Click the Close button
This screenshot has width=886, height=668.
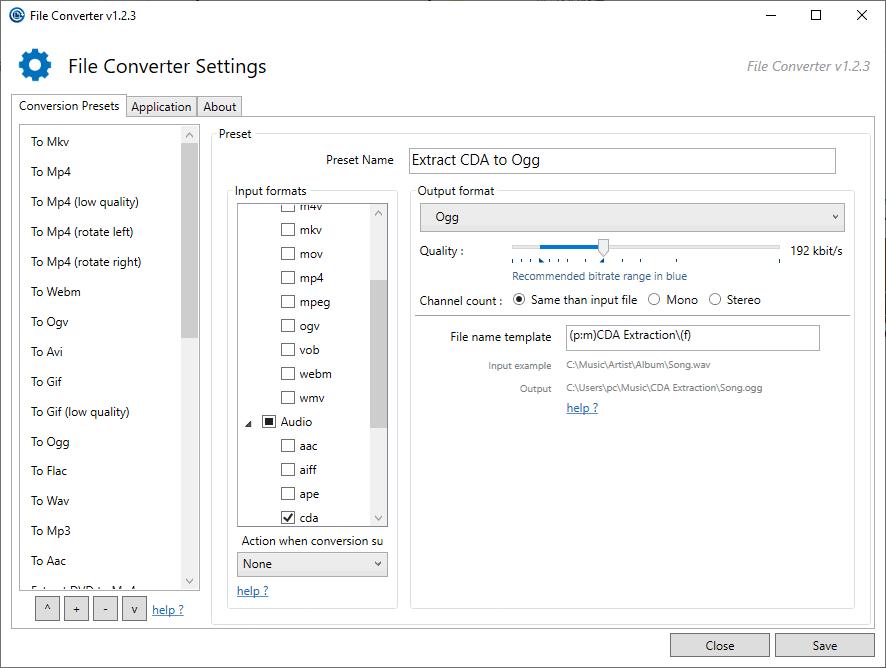[720, 645]
